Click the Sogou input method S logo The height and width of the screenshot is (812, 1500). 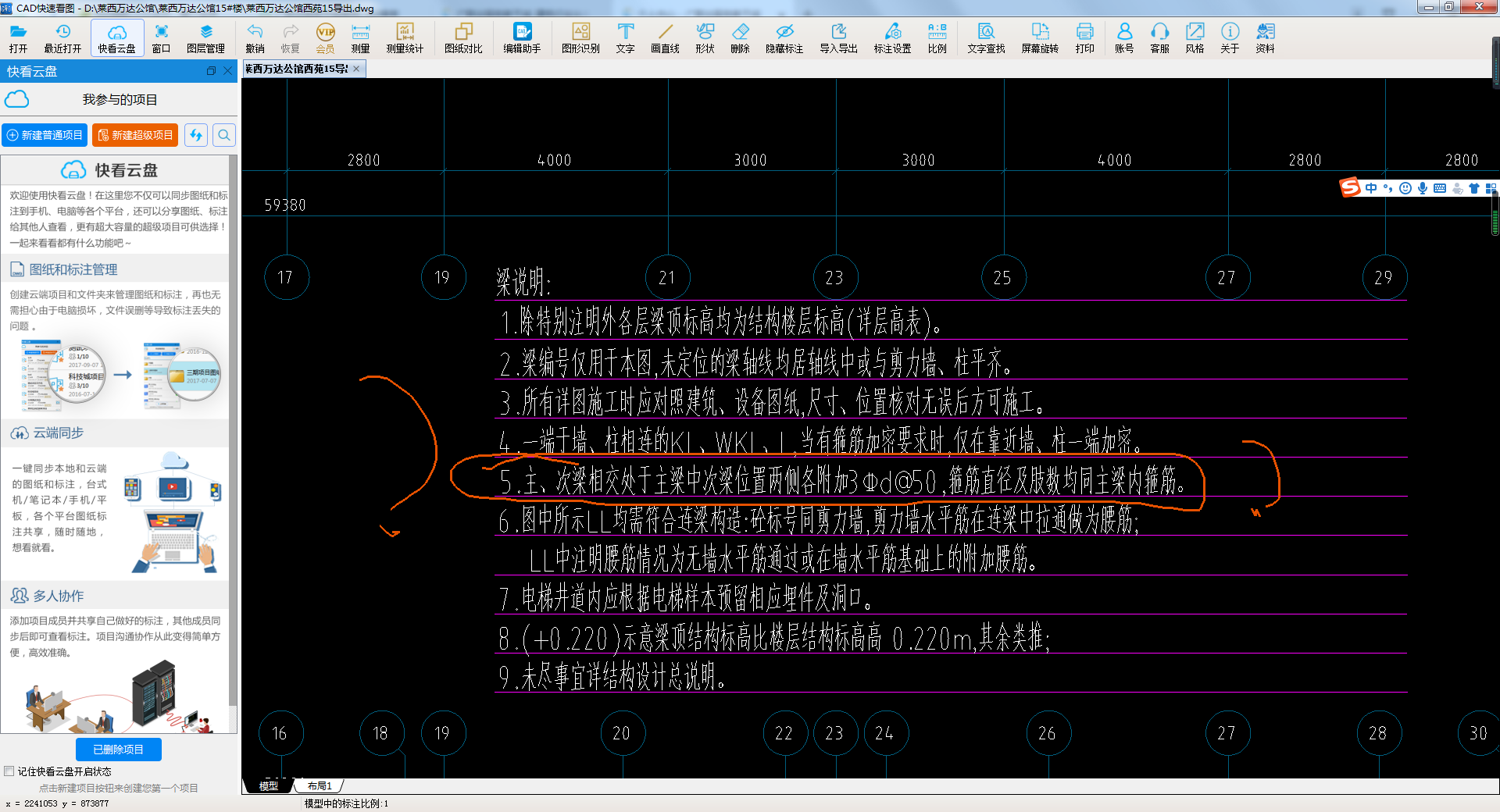(x=1350, y=188)
